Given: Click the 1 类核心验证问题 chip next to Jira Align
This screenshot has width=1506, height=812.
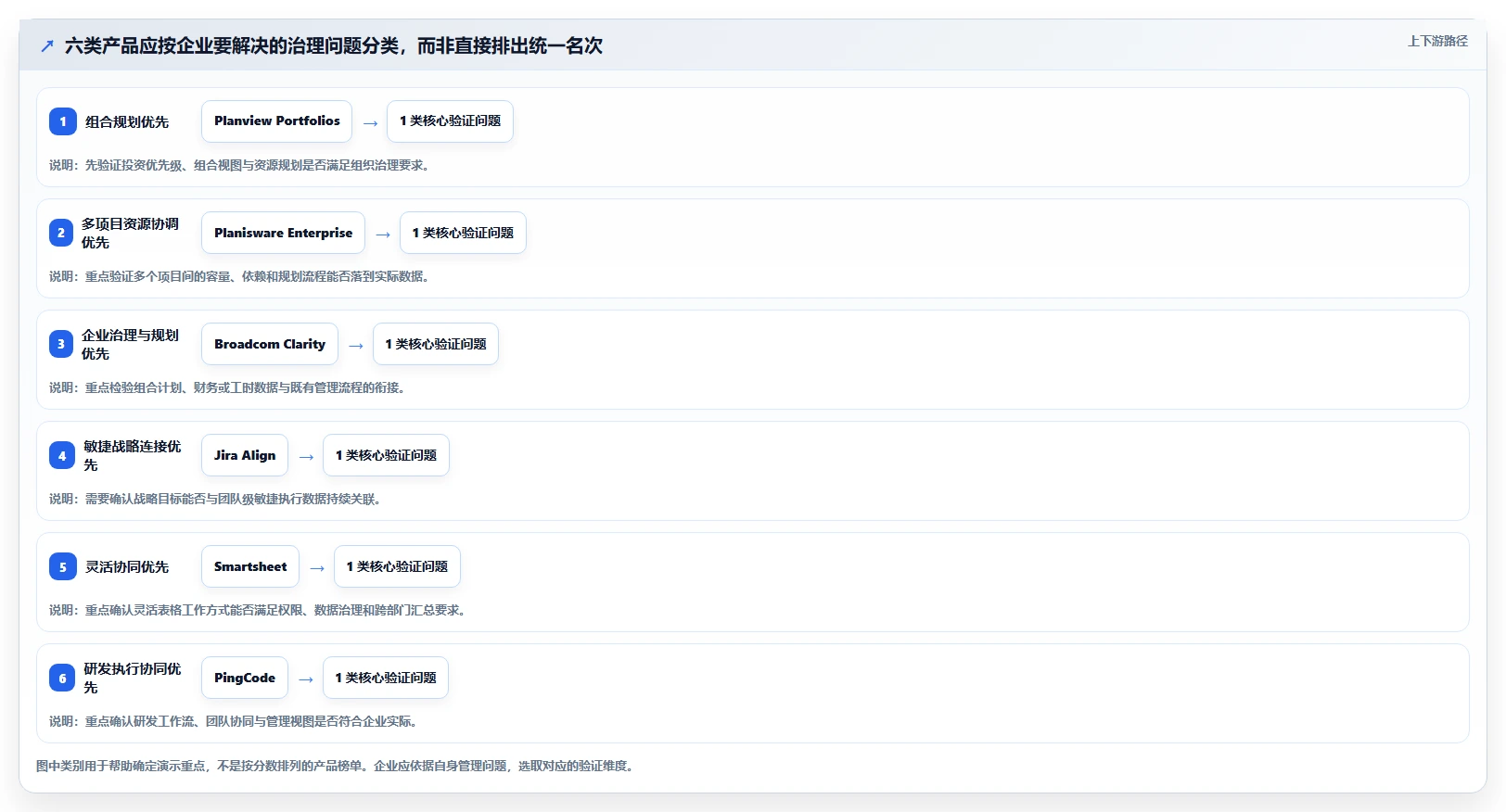Looking at the screenshot, I should tap(386, 455).
